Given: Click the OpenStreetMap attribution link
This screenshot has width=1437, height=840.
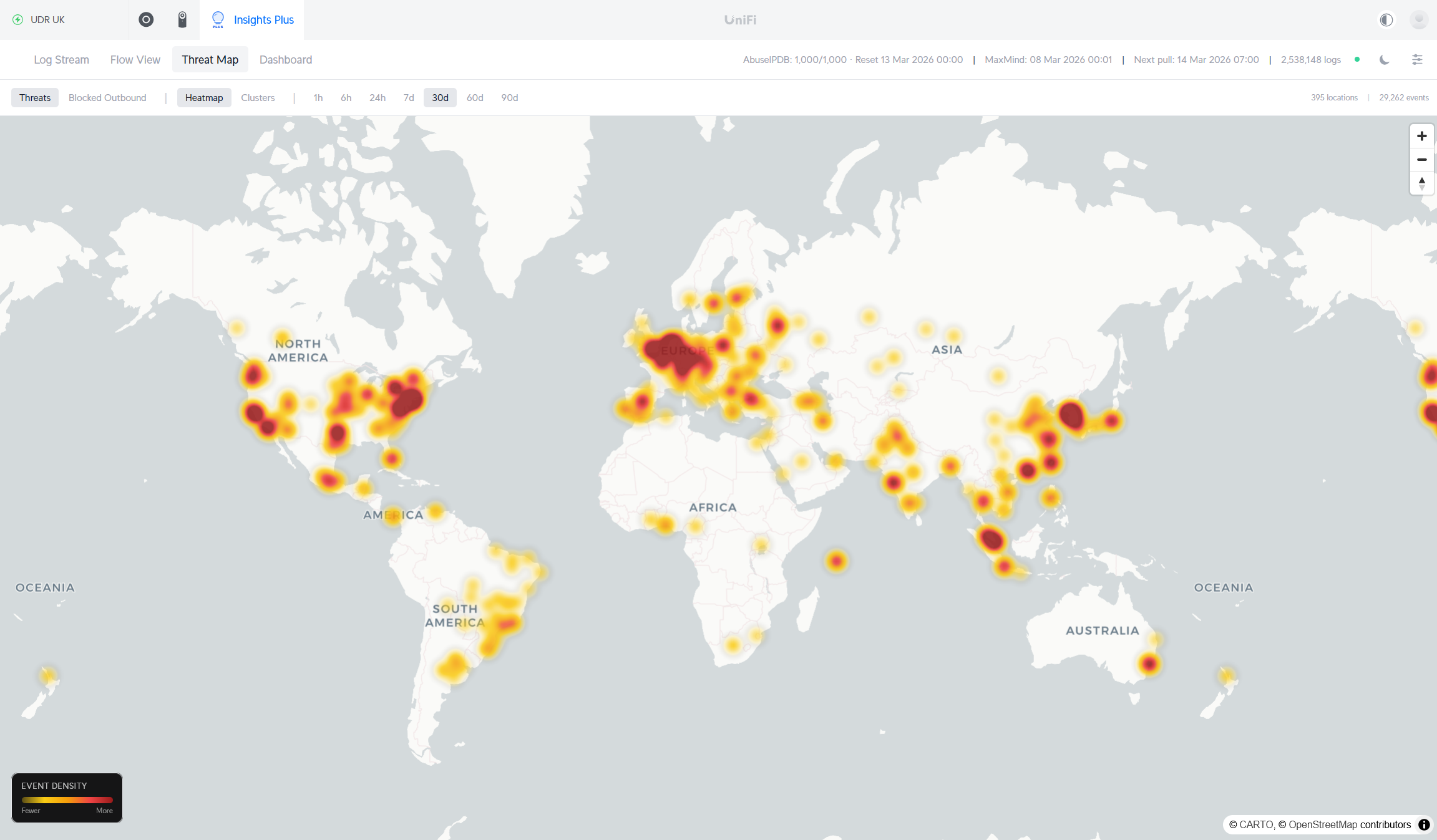Looking at the screenshot, I should 1322,824.
